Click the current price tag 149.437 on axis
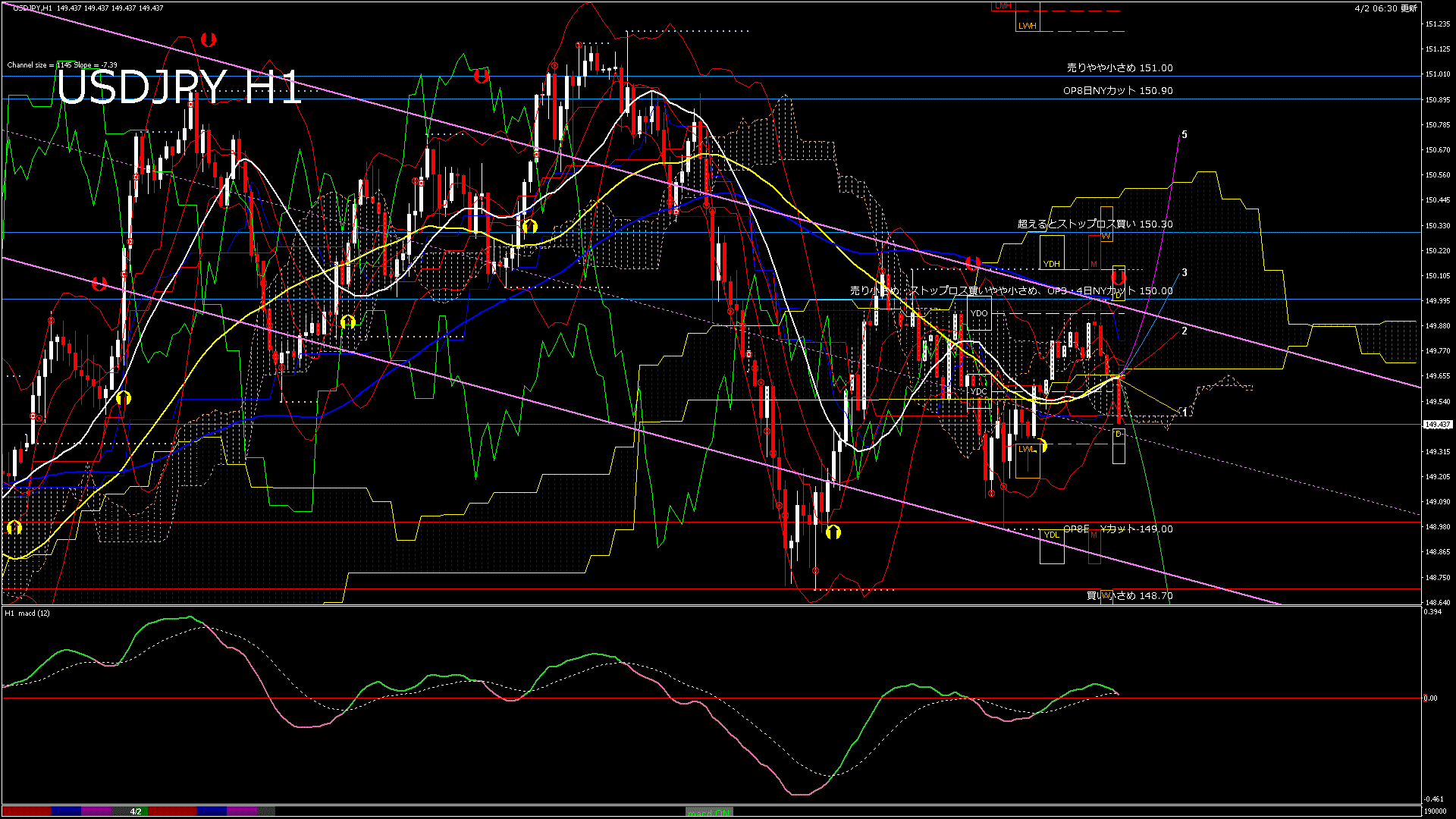Screen dimensions: 1456x819 (x=1438, y=425)
